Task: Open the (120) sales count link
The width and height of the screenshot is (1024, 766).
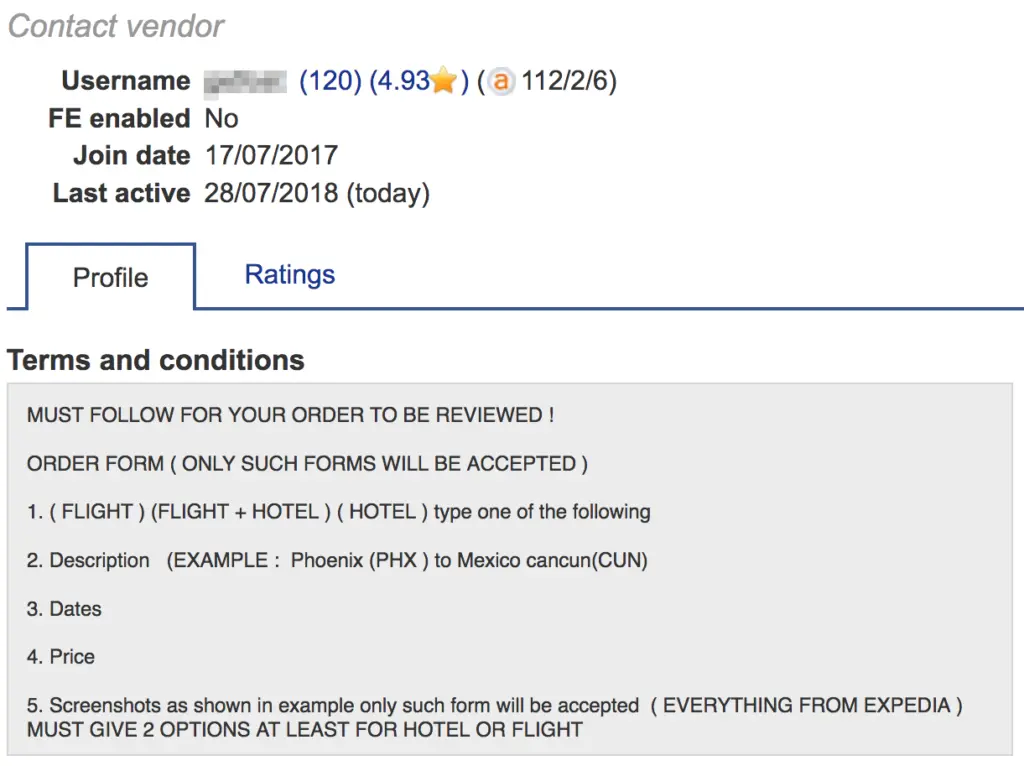Action: tap(330, 81)
